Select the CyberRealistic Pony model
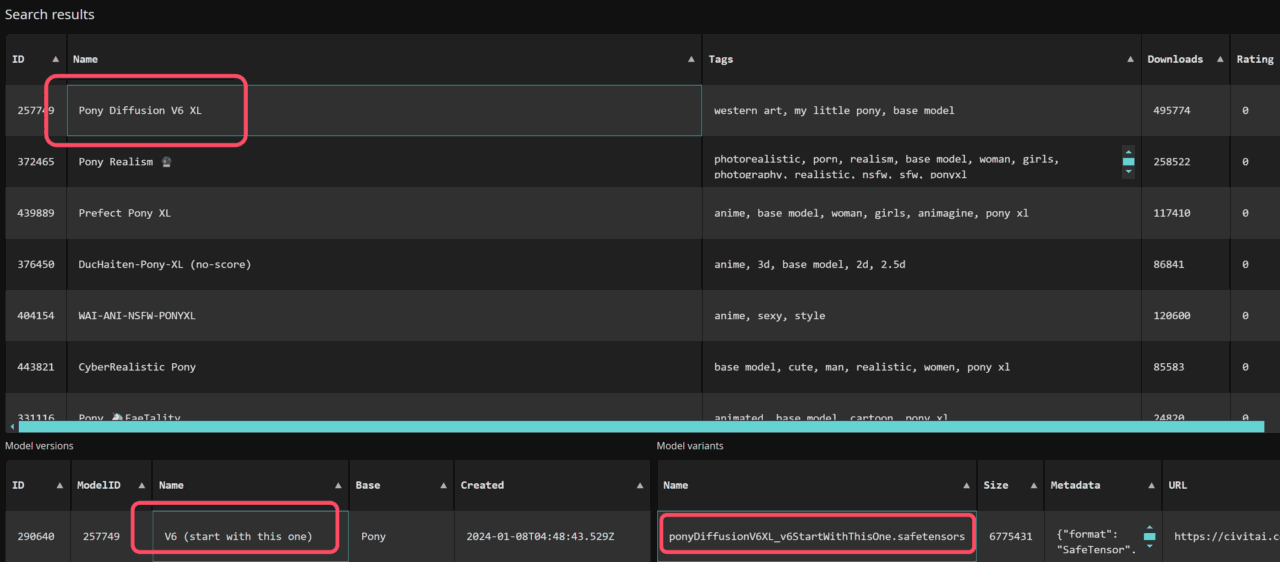1280x562 pixels. (x=137, y=367)
